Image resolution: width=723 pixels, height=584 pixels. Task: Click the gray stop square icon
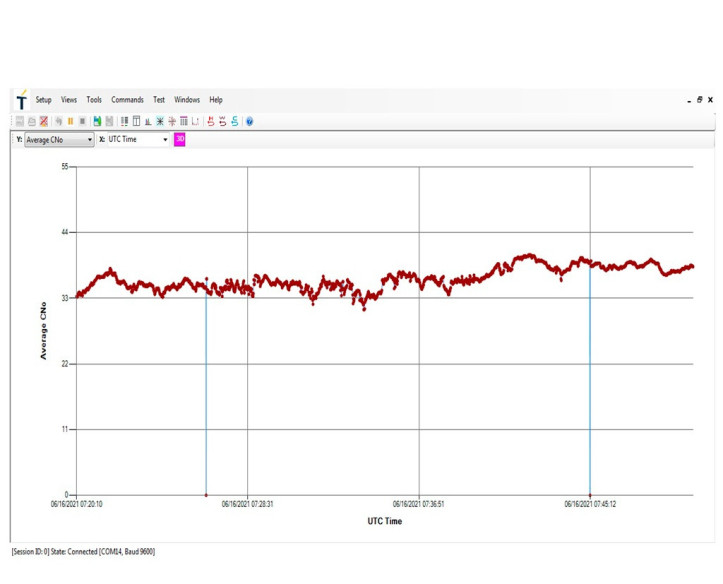(82, 121)
